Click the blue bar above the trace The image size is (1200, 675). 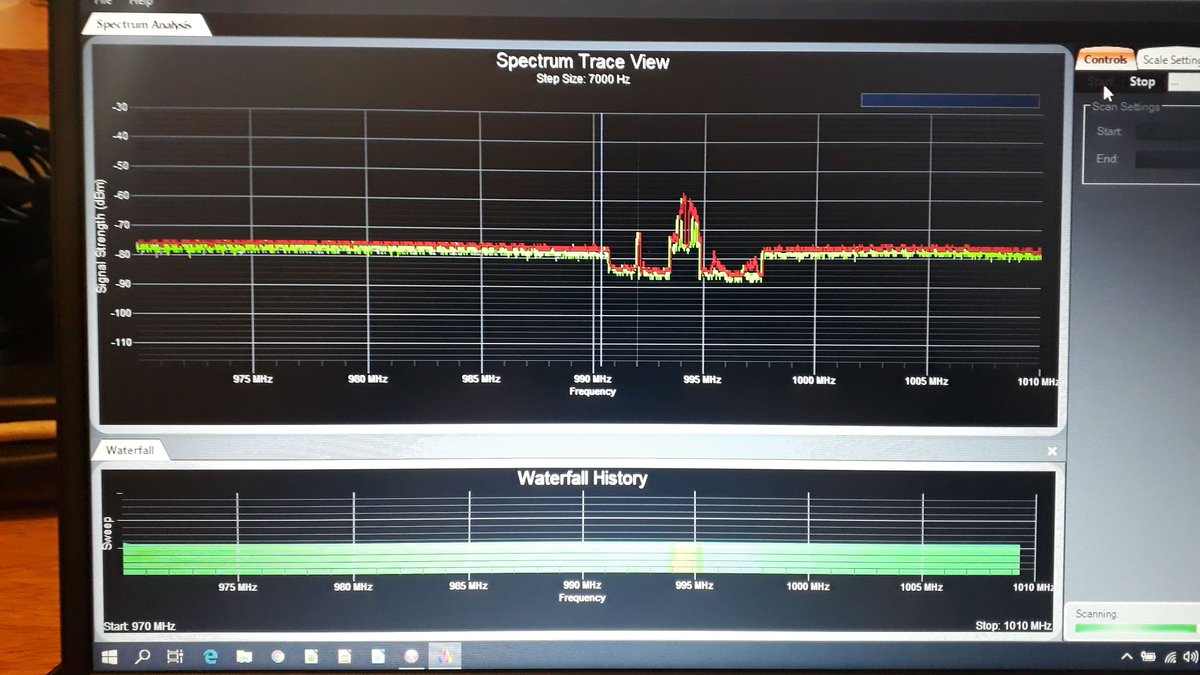[x=949, y=101]
